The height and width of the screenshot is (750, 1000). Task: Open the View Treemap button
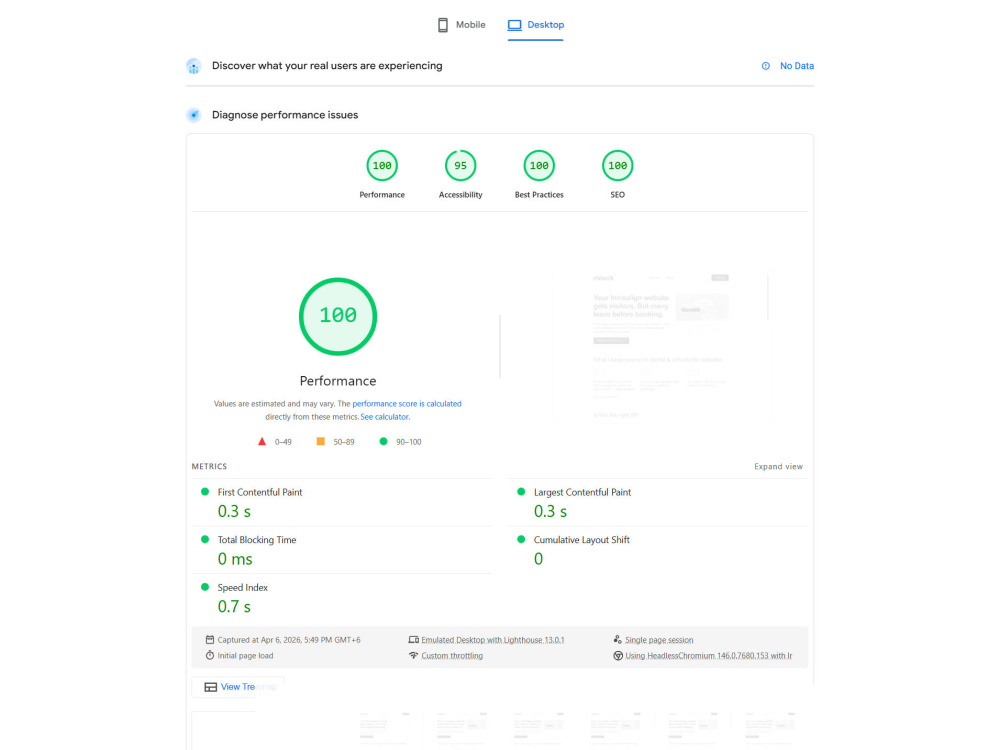tap(239, 687)
